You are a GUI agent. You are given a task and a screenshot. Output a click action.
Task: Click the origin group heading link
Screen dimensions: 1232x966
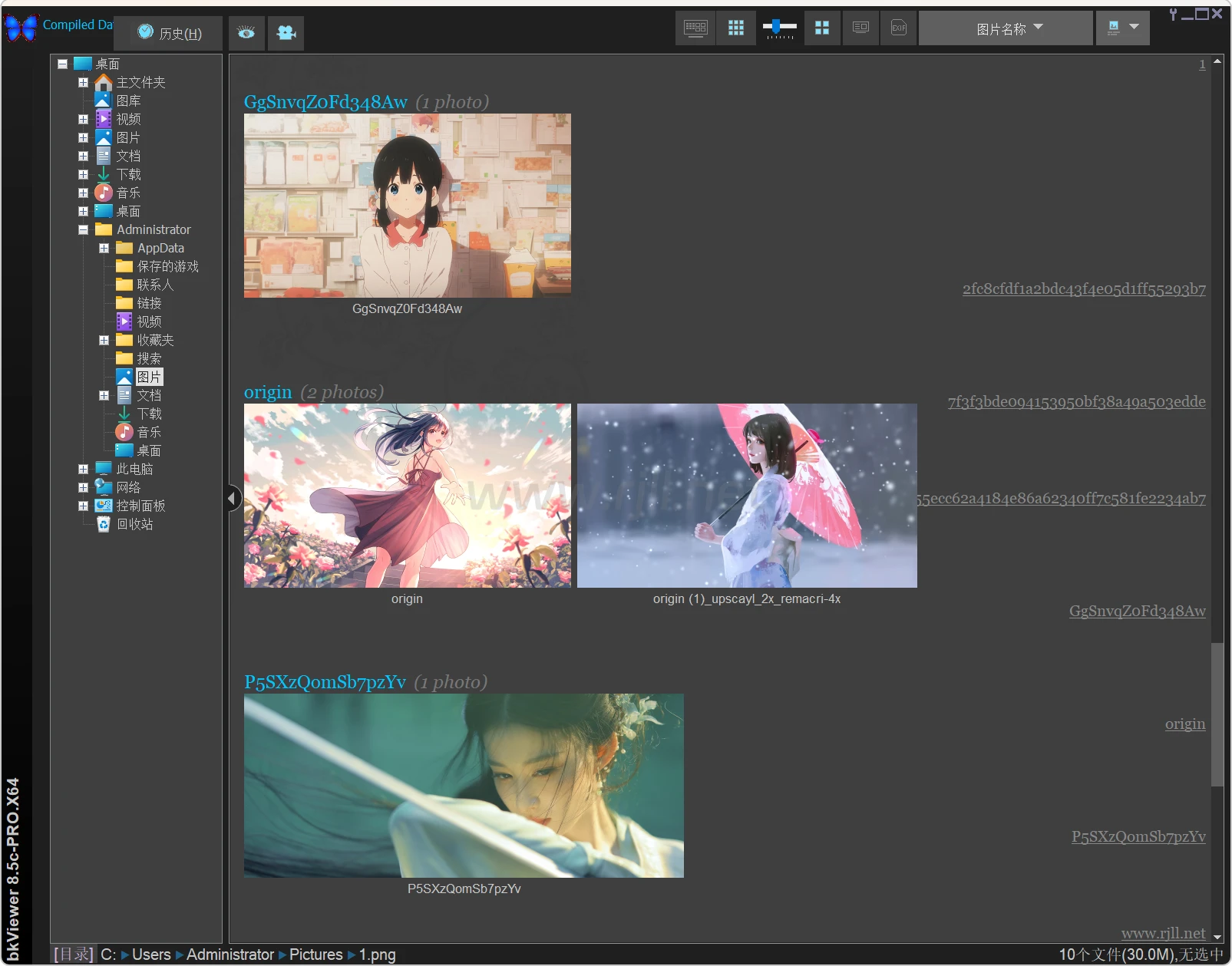coord(268,392)
